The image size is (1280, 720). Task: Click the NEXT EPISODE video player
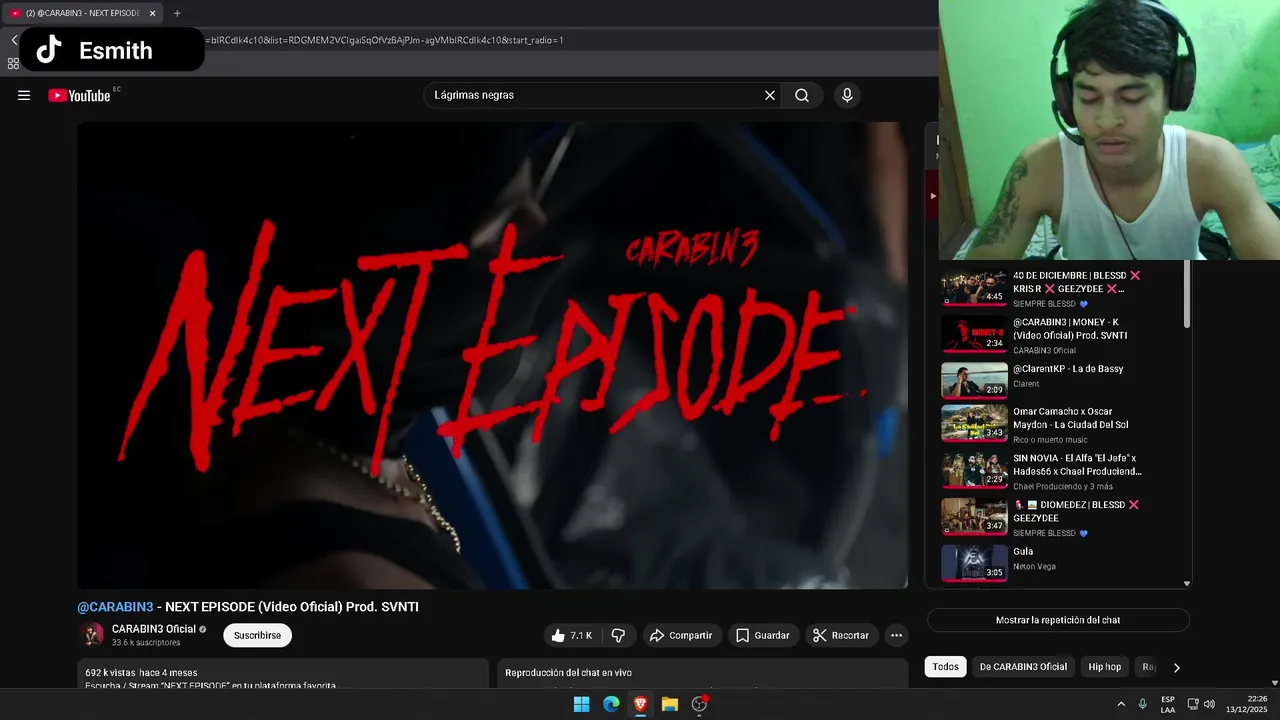492,355
